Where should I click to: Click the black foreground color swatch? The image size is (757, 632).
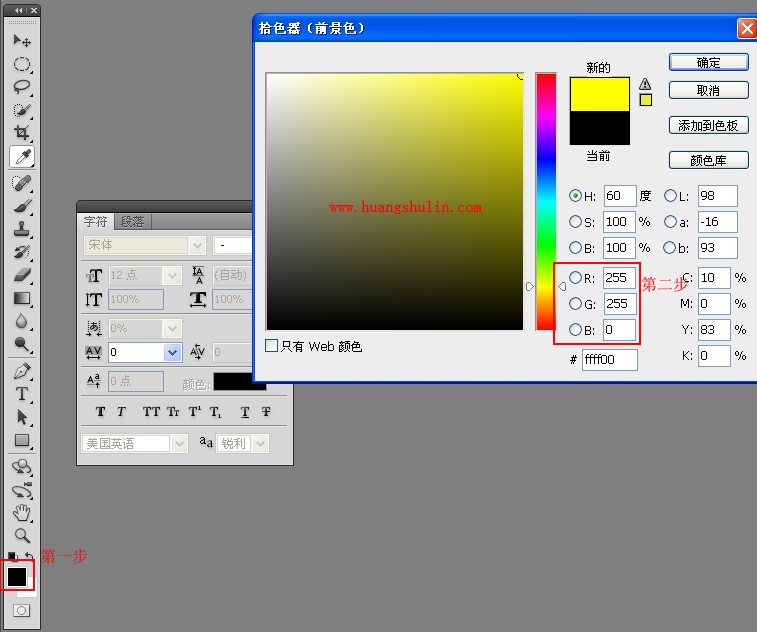coord(17,577)
